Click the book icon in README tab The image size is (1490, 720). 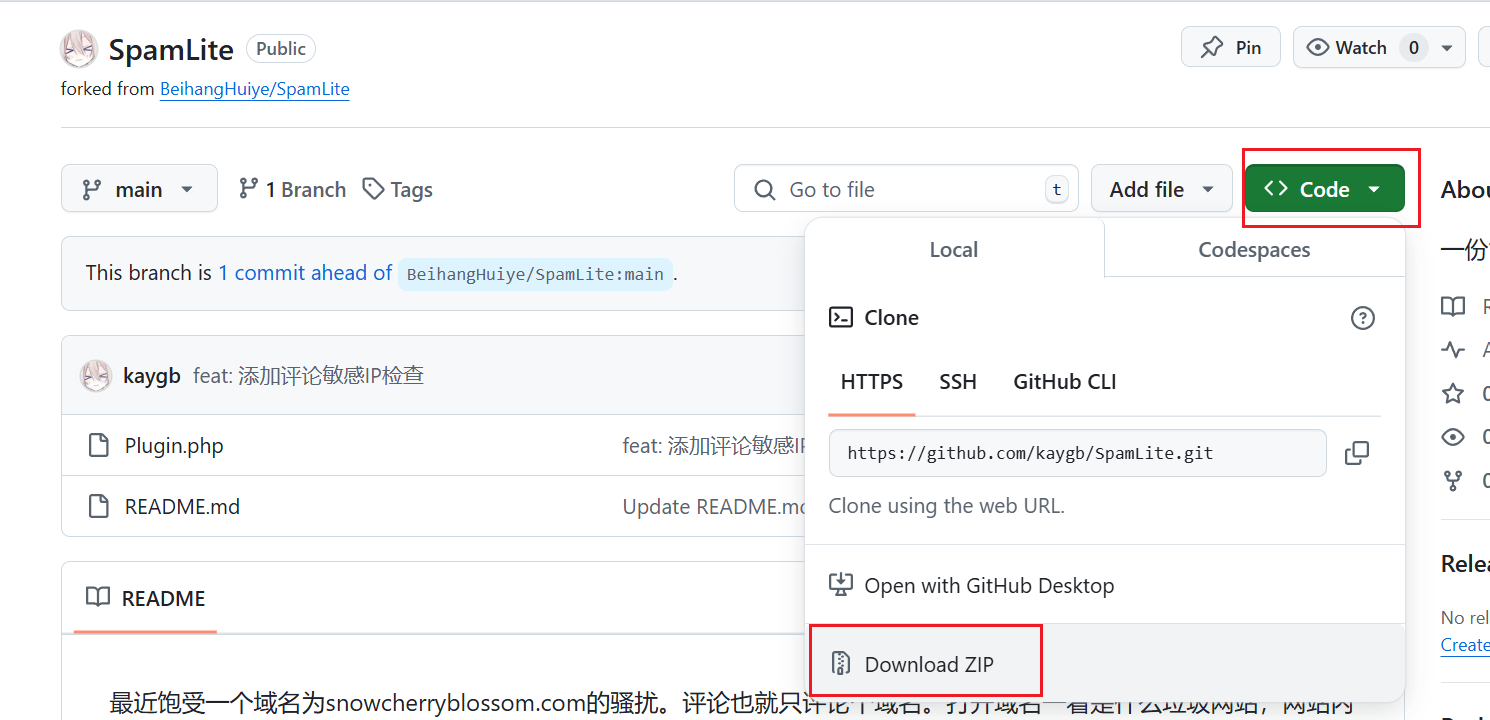click(98, 598)
